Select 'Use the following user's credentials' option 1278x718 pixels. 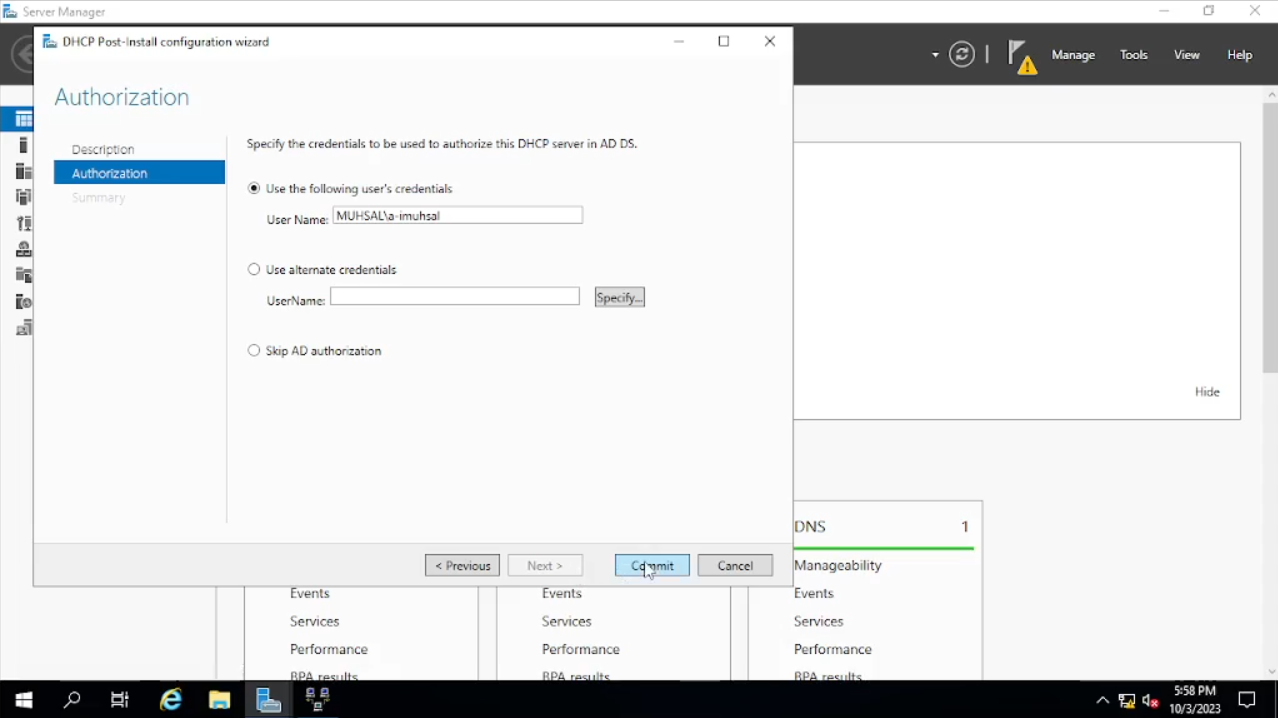(254, 188)
